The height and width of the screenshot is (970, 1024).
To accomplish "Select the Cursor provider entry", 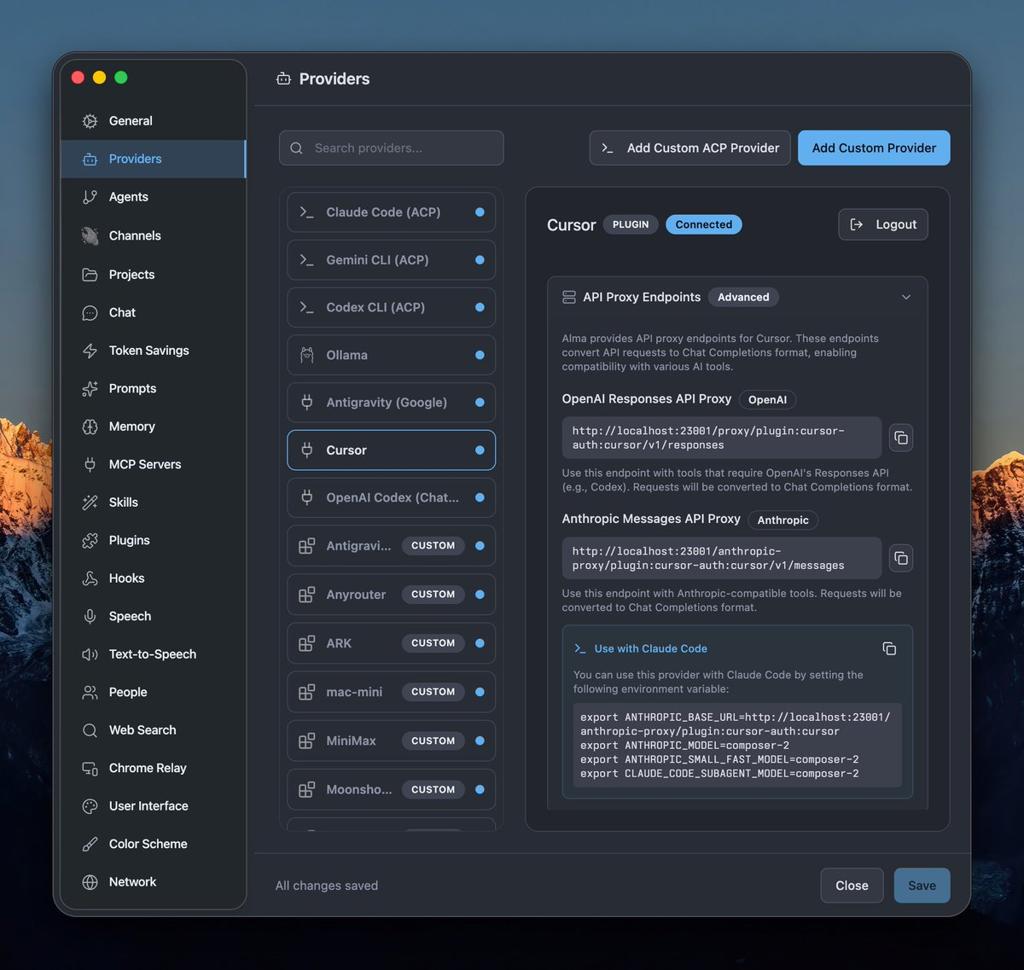I will (391, 450).
